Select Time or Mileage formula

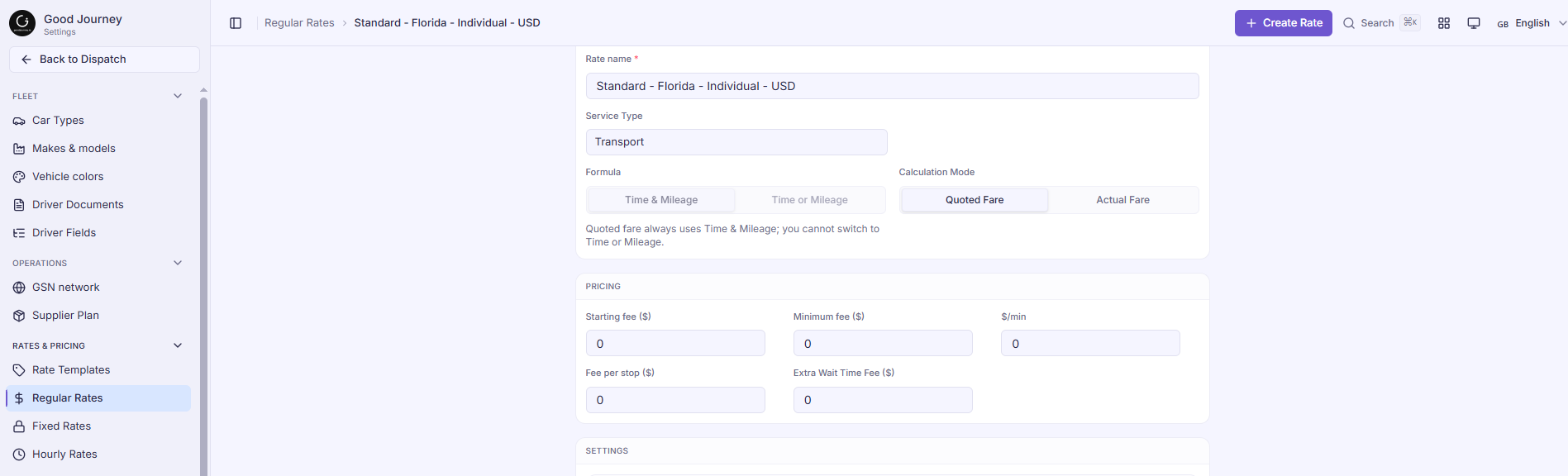tap(810, 200)
